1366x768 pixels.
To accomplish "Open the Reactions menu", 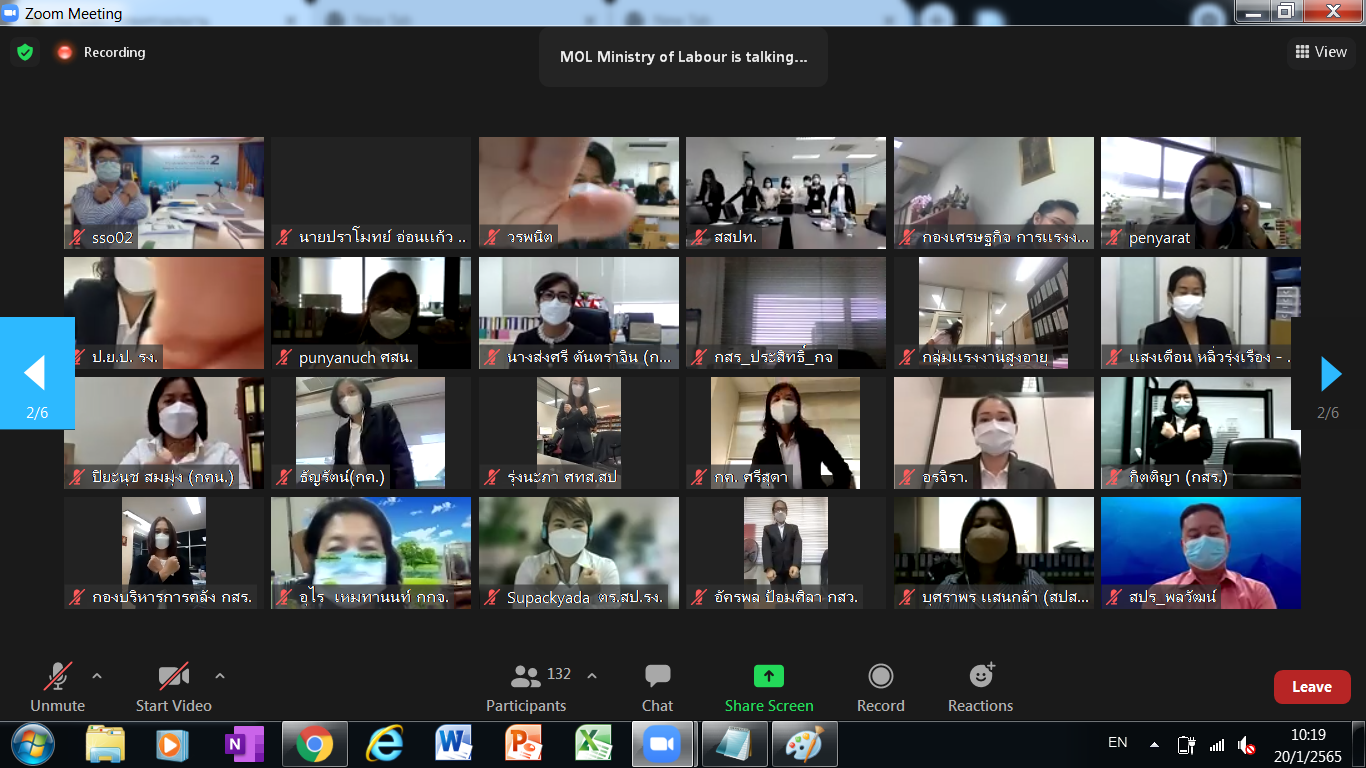I will [980, 687].
